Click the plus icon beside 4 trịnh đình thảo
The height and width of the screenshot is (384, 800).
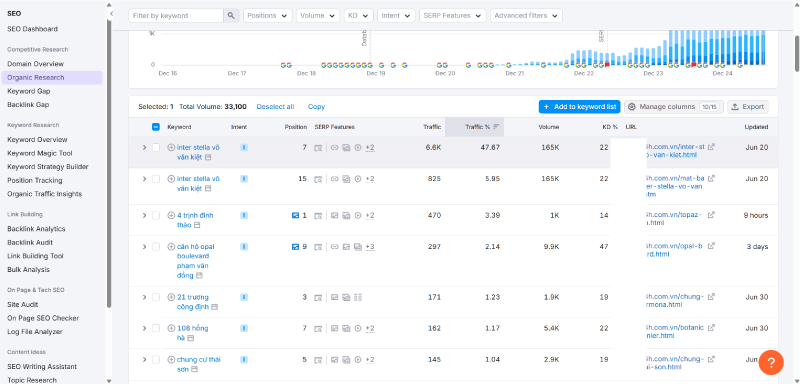[x=171, y=215]
